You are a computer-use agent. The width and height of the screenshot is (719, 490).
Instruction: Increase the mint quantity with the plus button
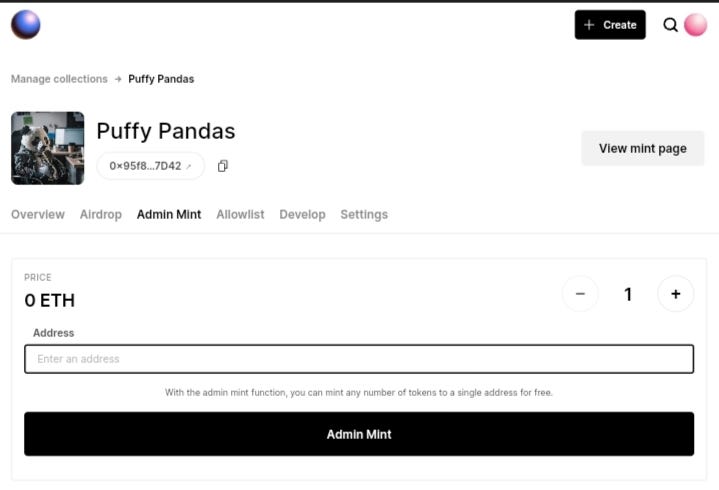(x=675, y=294)
